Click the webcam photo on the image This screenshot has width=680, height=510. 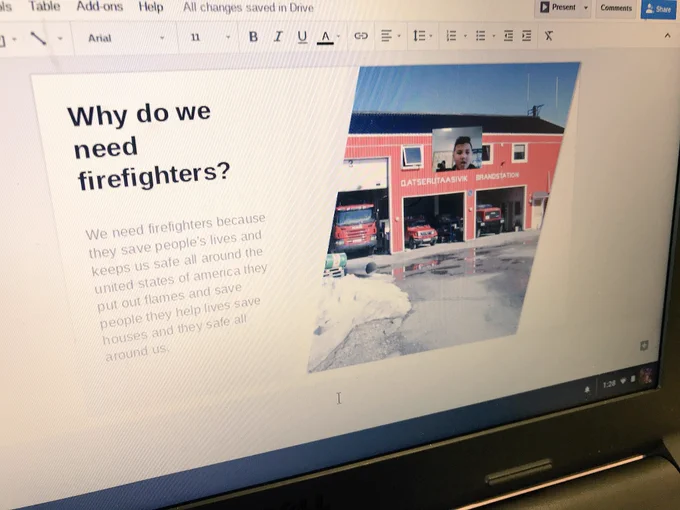click(x=457, y=148)
